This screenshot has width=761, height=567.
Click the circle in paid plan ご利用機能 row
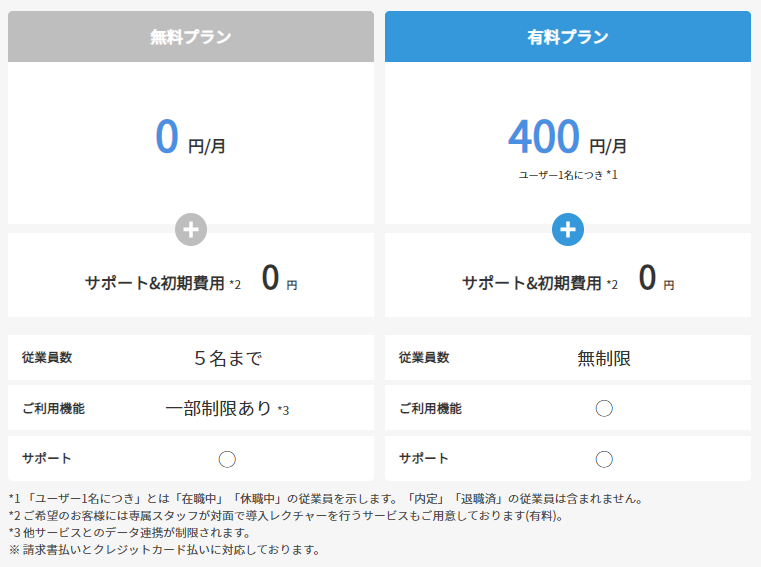(604, 408)
